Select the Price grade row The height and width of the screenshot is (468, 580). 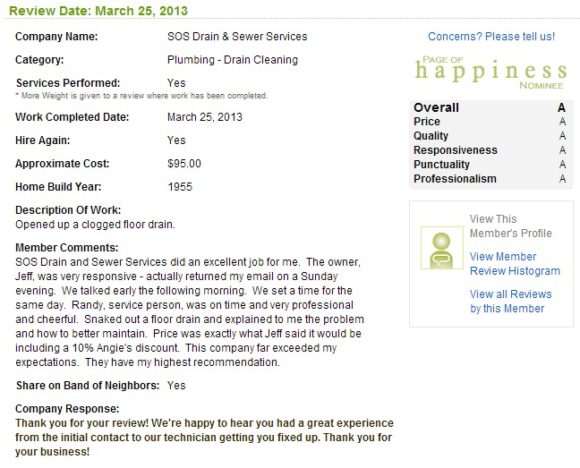coord(490,121)
